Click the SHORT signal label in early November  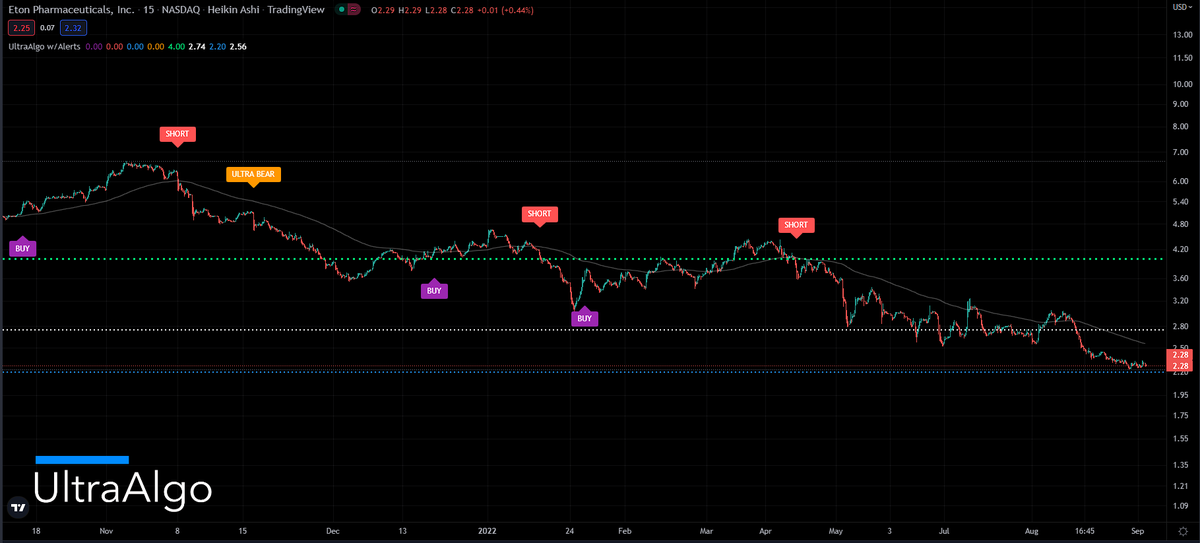point(177,134)
